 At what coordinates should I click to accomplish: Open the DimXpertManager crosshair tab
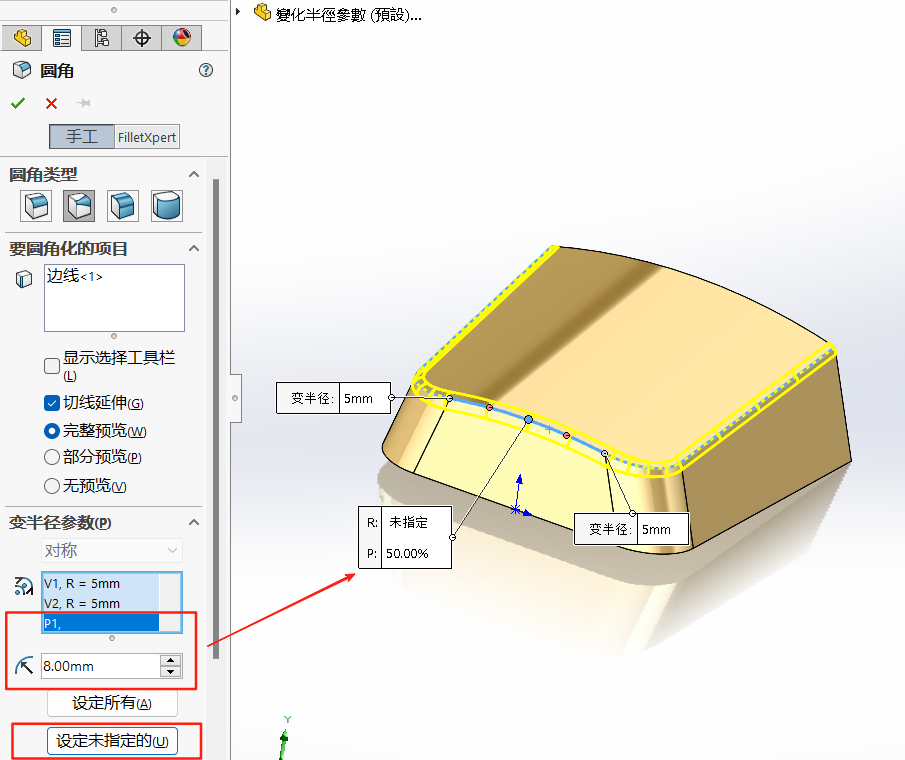tap(141, 38)
